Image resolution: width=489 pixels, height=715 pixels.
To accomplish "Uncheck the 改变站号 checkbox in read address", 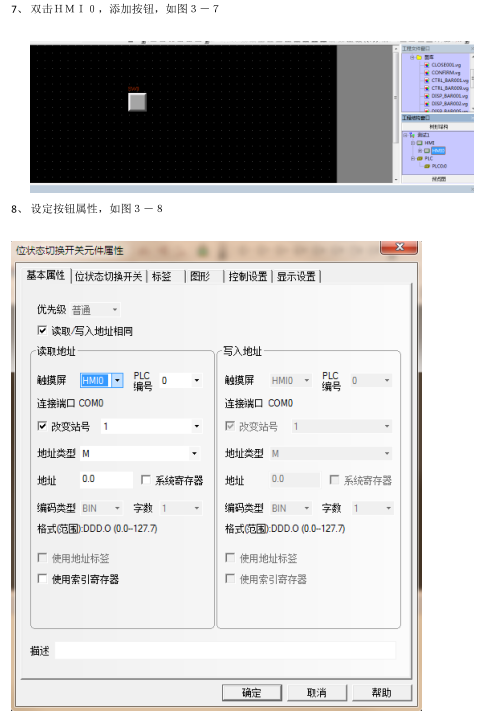I will coord(42,426).
